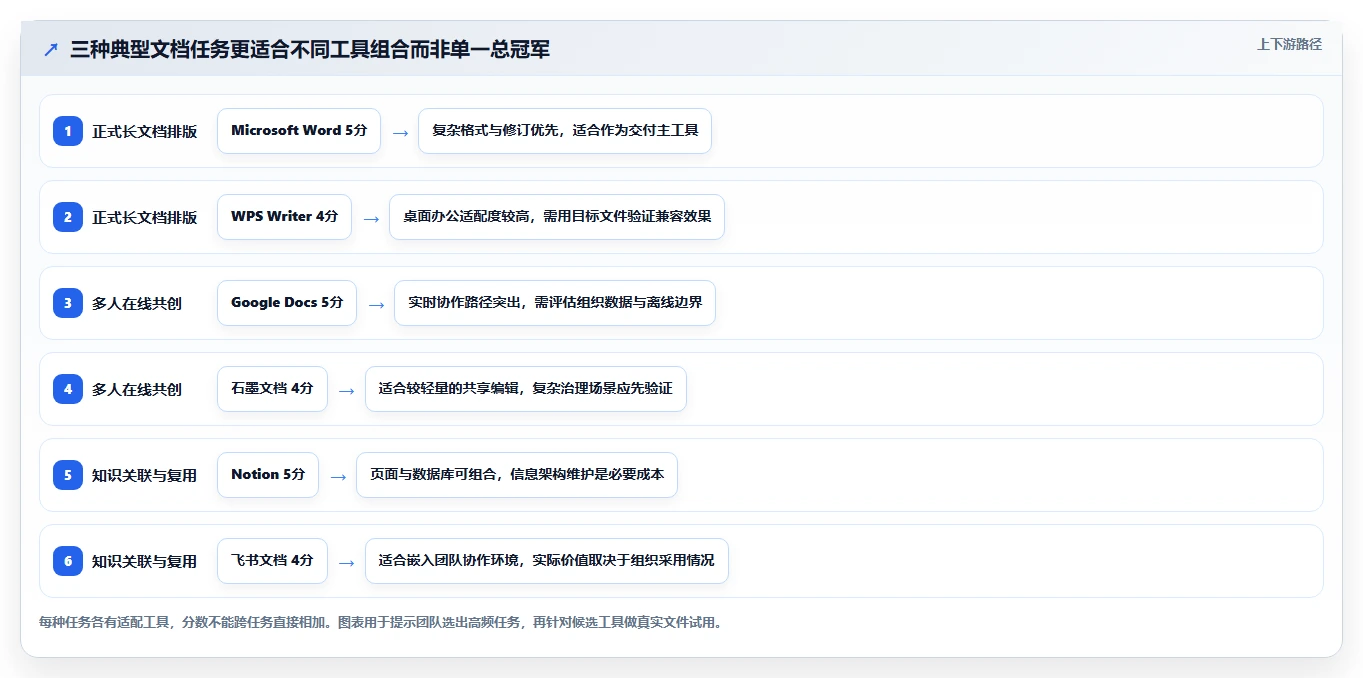This screenshot has width=1363, height=678.
Task: Select the 飞书文档 4分 box
Action: (x=272, y=561)
